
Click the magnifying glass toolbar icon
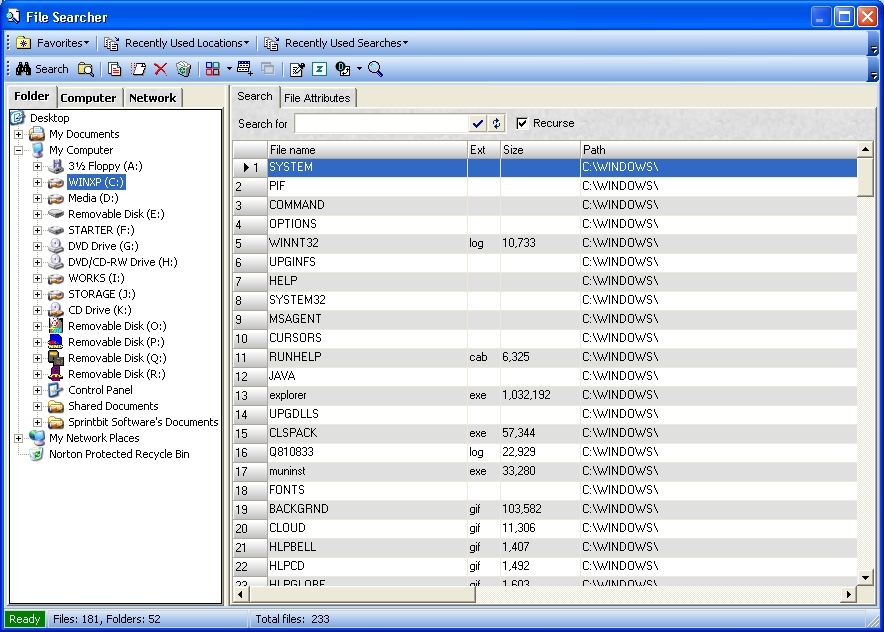click(375, 69)
